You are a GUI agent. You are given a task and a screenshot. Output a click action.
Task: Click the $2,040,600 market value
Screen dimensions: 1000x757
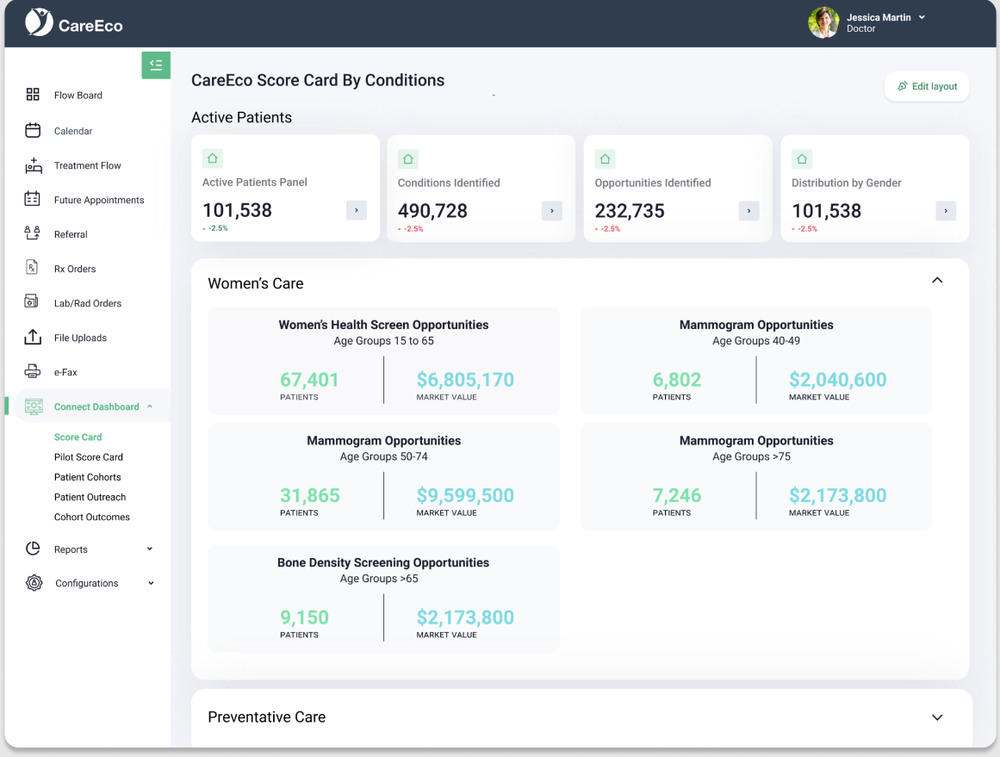click(x=837, y=379)
